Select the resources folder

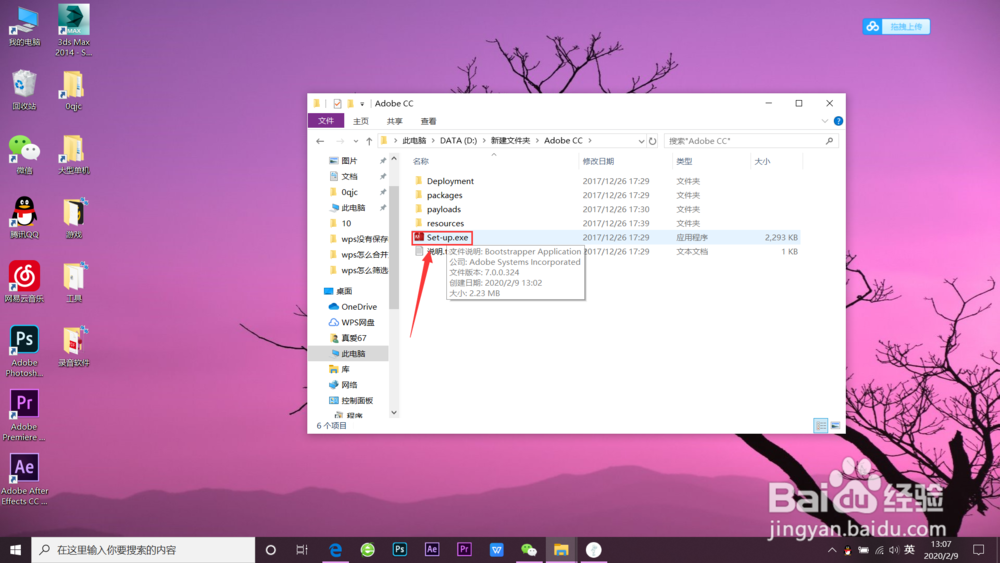click(445, 223)
